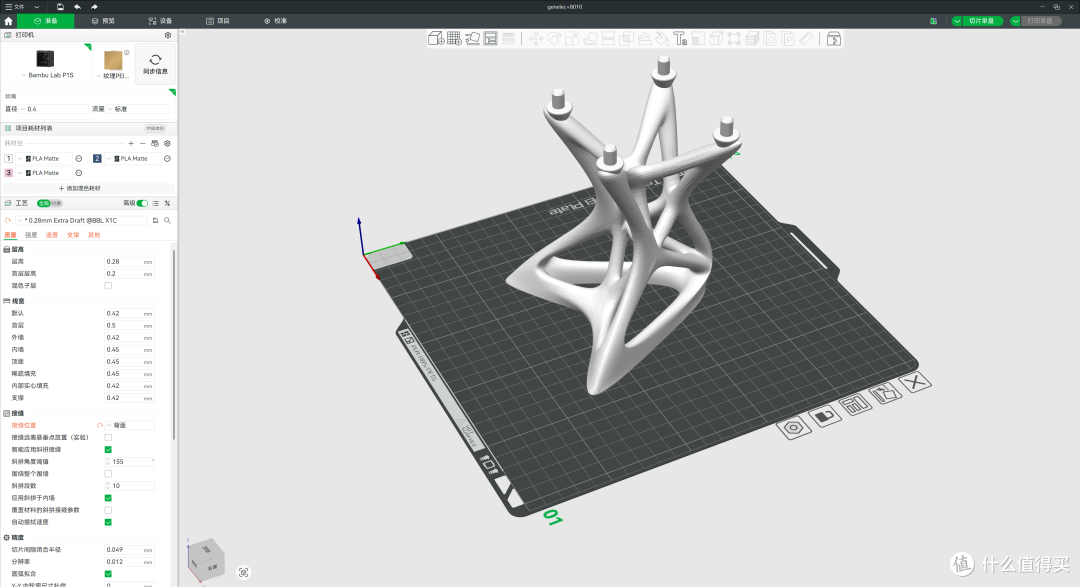Click filament 2 blue color swatch
1080x587 pixels.
coord(97,158)
